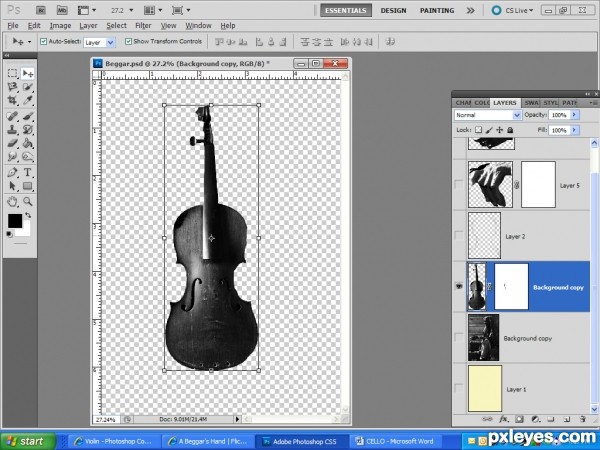The height and width of the screenshot is (450, 600).
Task: Click the 27.24% zoom field in status bar
Action: pos(105,420)
